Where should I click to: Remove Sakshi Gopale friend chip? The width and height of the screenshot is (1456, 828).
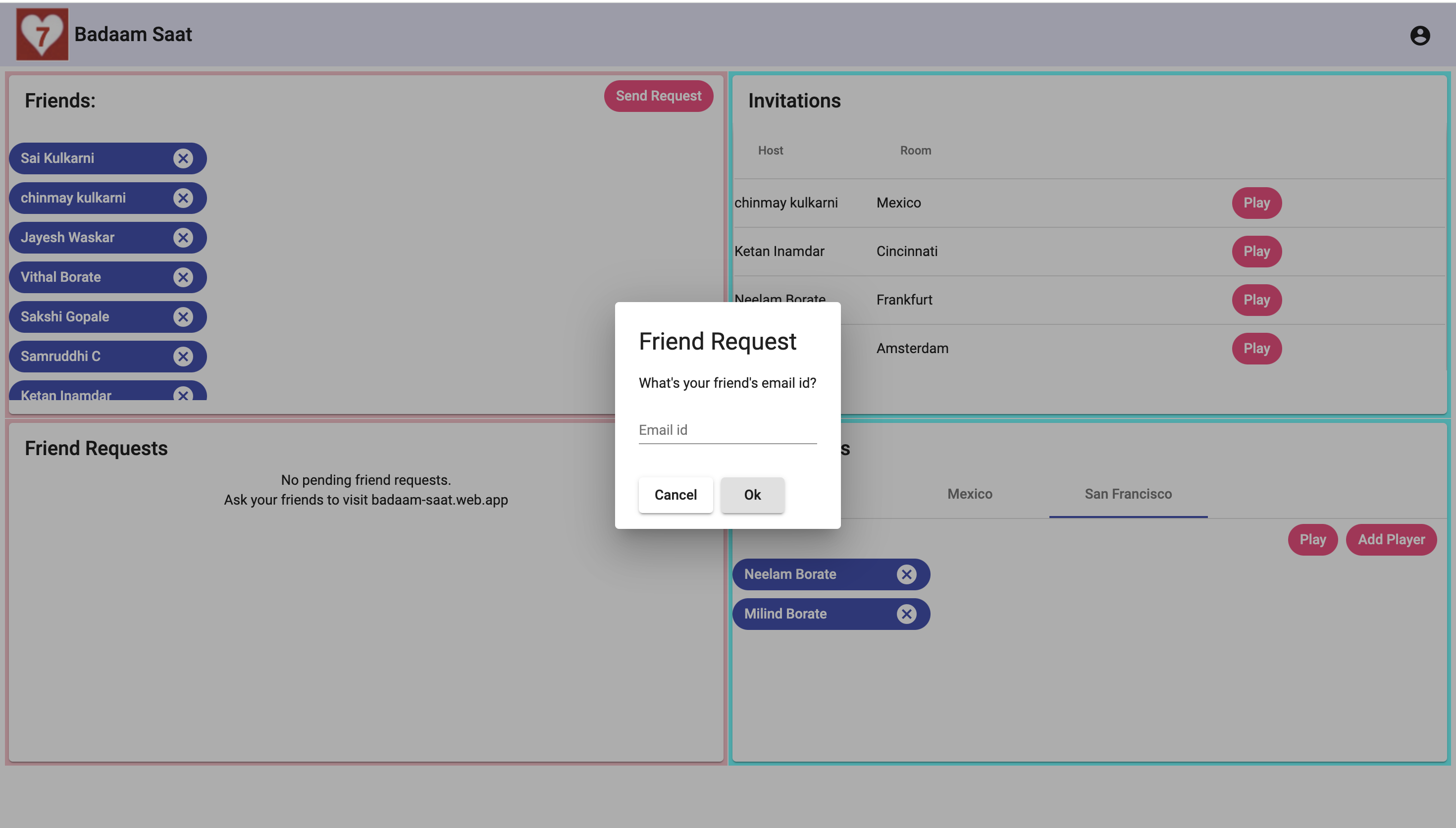point(183,317)
